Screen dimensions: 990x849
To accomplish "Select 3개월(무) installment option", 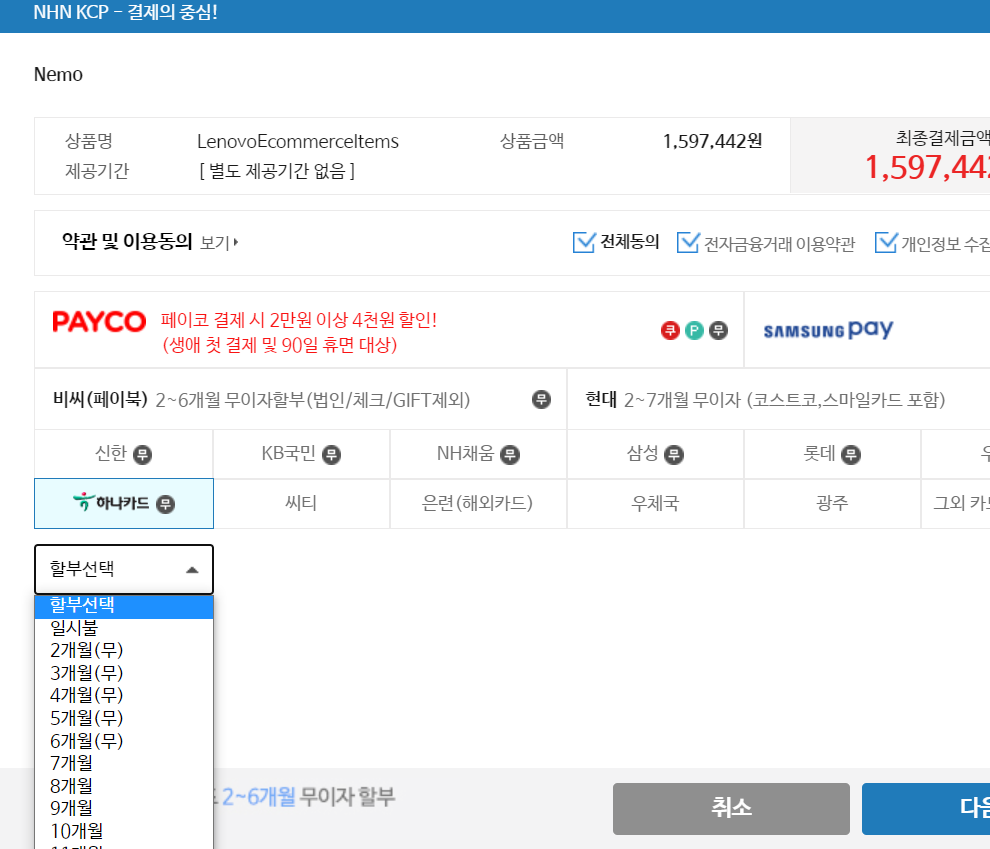I will [124, 673].
